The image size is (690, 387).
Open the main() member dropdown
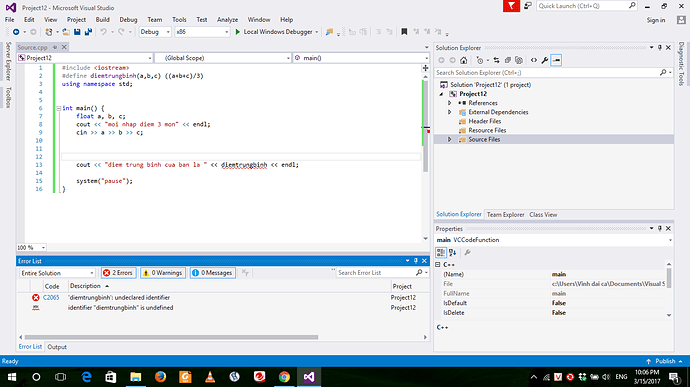(360, 58)
